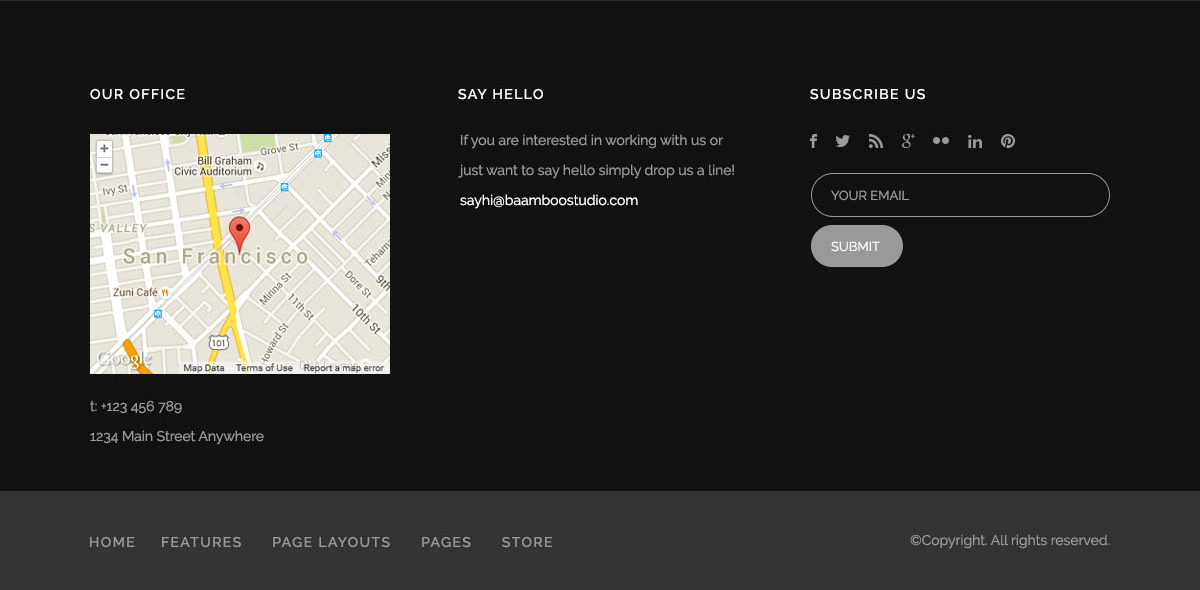This screenshot has width=1200, height=590.
Task: Visit the Google Plus icon
Action: 908,141
